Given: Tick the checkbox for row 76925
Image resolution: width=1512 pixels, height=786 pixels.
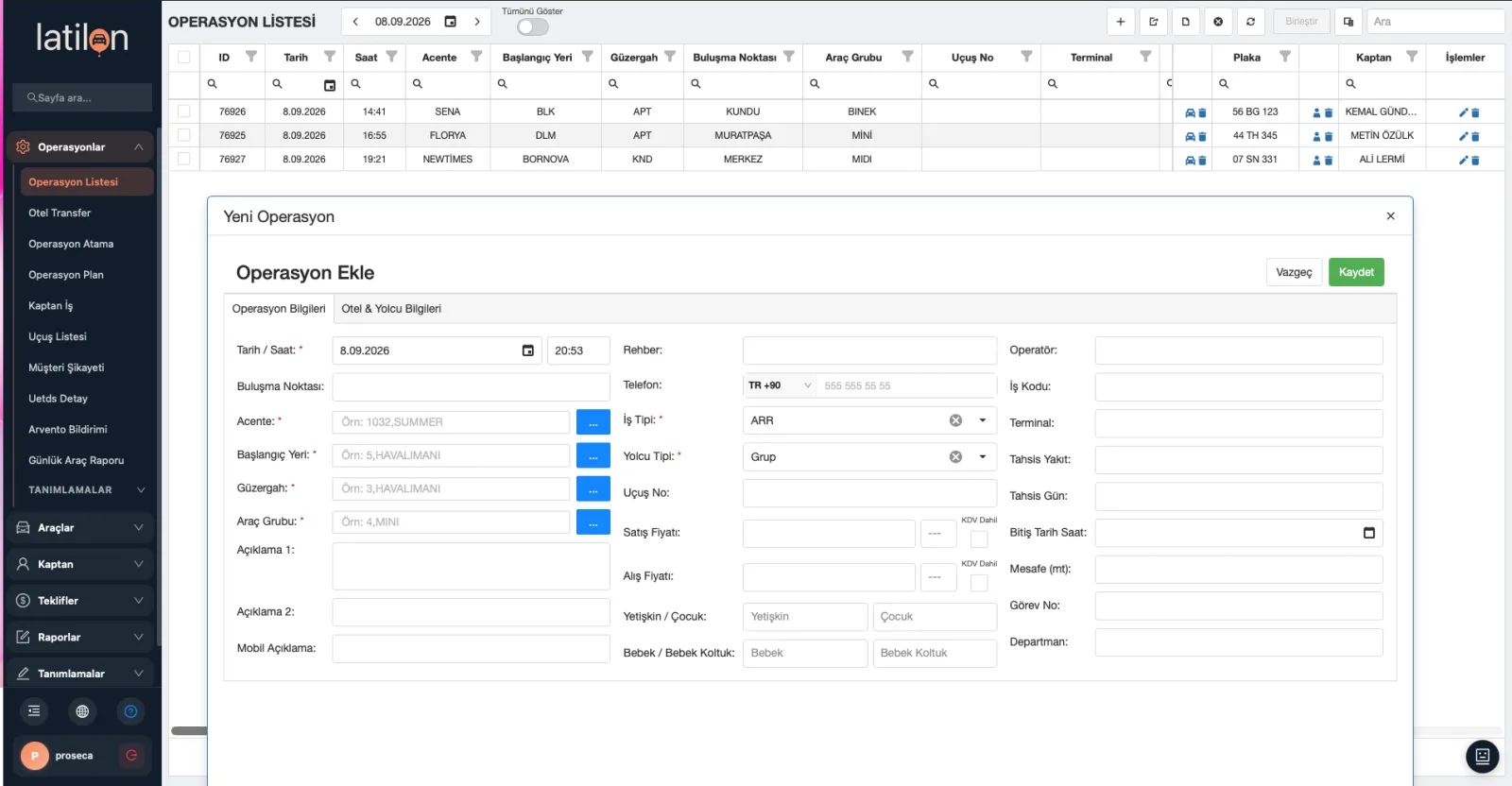Looking at the screenshot, I should click(x=184, y=135).
